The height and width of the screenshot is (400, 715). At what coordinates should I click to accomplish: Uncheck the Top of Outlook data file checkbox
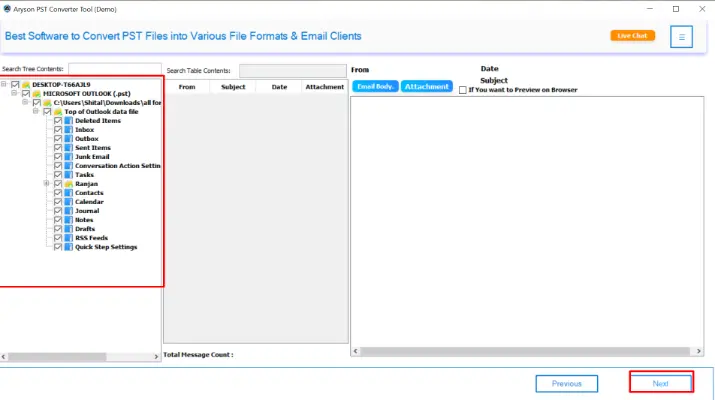pos(47,112)
